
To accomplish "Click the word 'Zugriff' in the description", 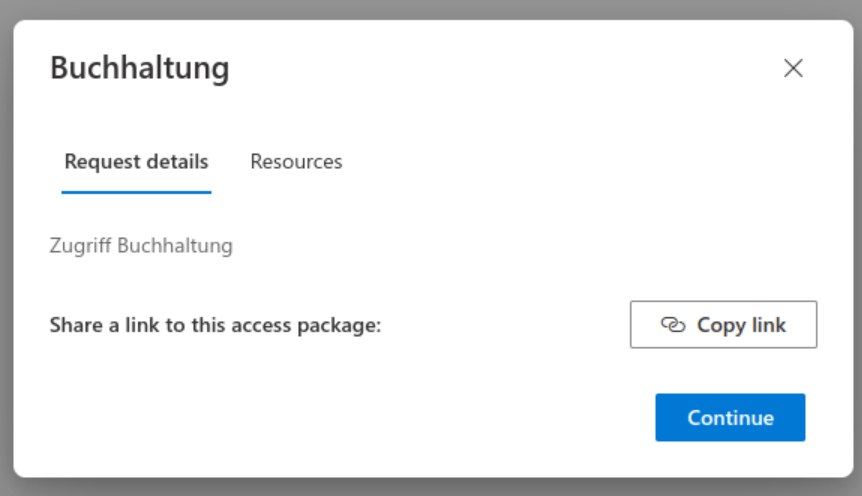I will click(80, 245).
